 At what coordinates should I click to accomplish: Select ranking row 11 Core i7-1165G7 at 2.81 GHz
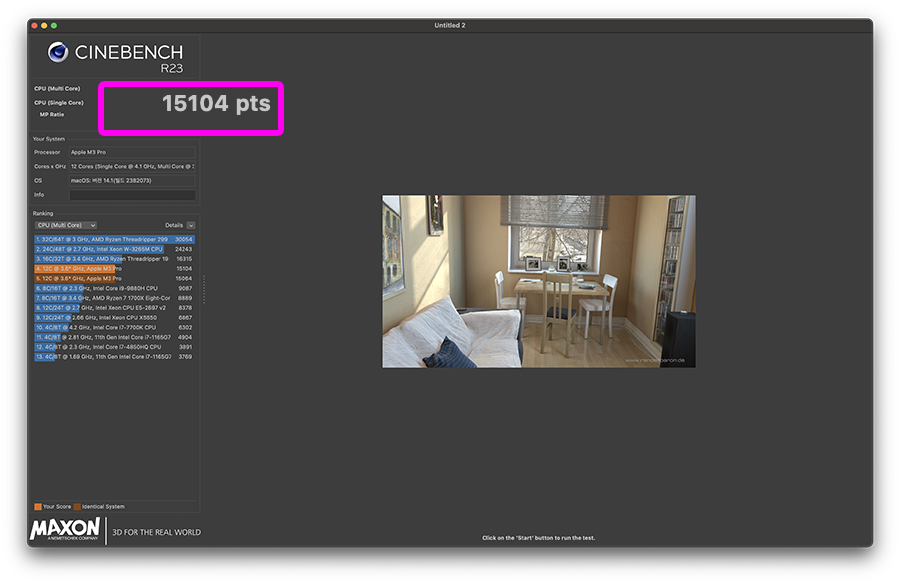pos(114,337)
